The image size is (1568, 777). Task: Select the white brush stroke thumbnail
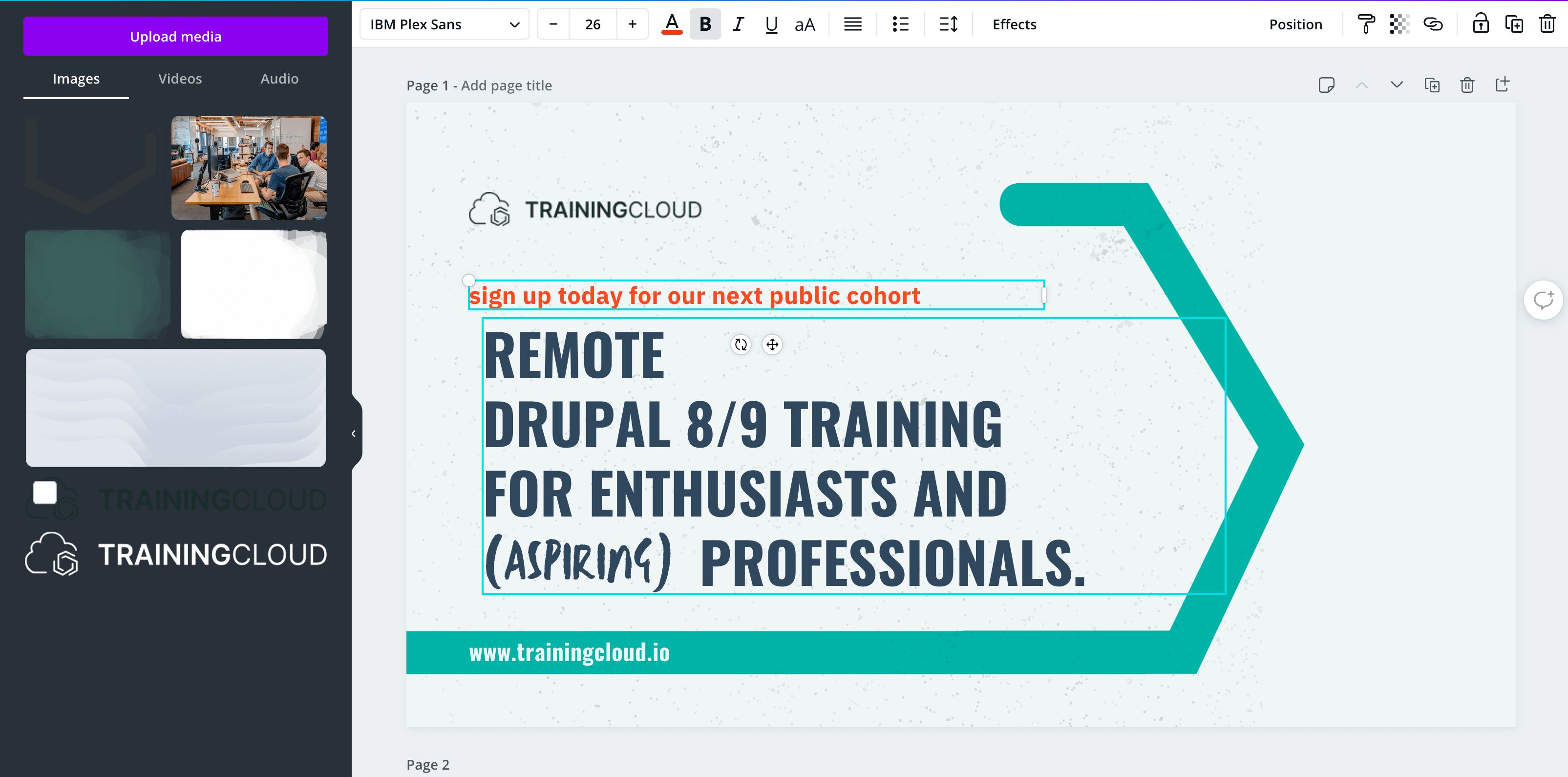tap(254, 284)
